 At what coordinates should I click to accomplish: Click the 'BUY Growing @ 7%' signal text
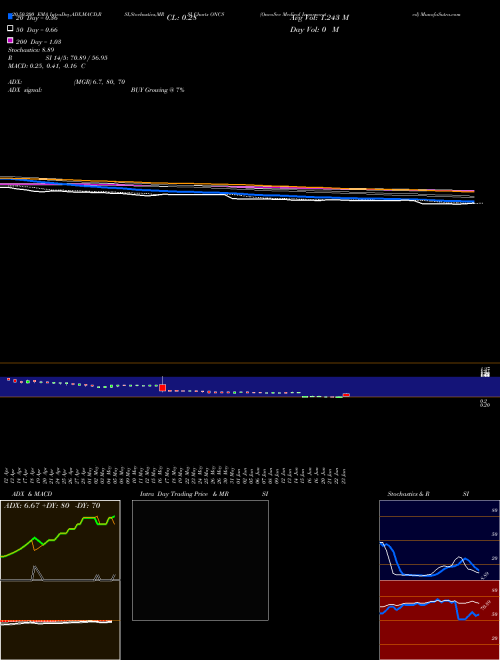coord(157,90)
